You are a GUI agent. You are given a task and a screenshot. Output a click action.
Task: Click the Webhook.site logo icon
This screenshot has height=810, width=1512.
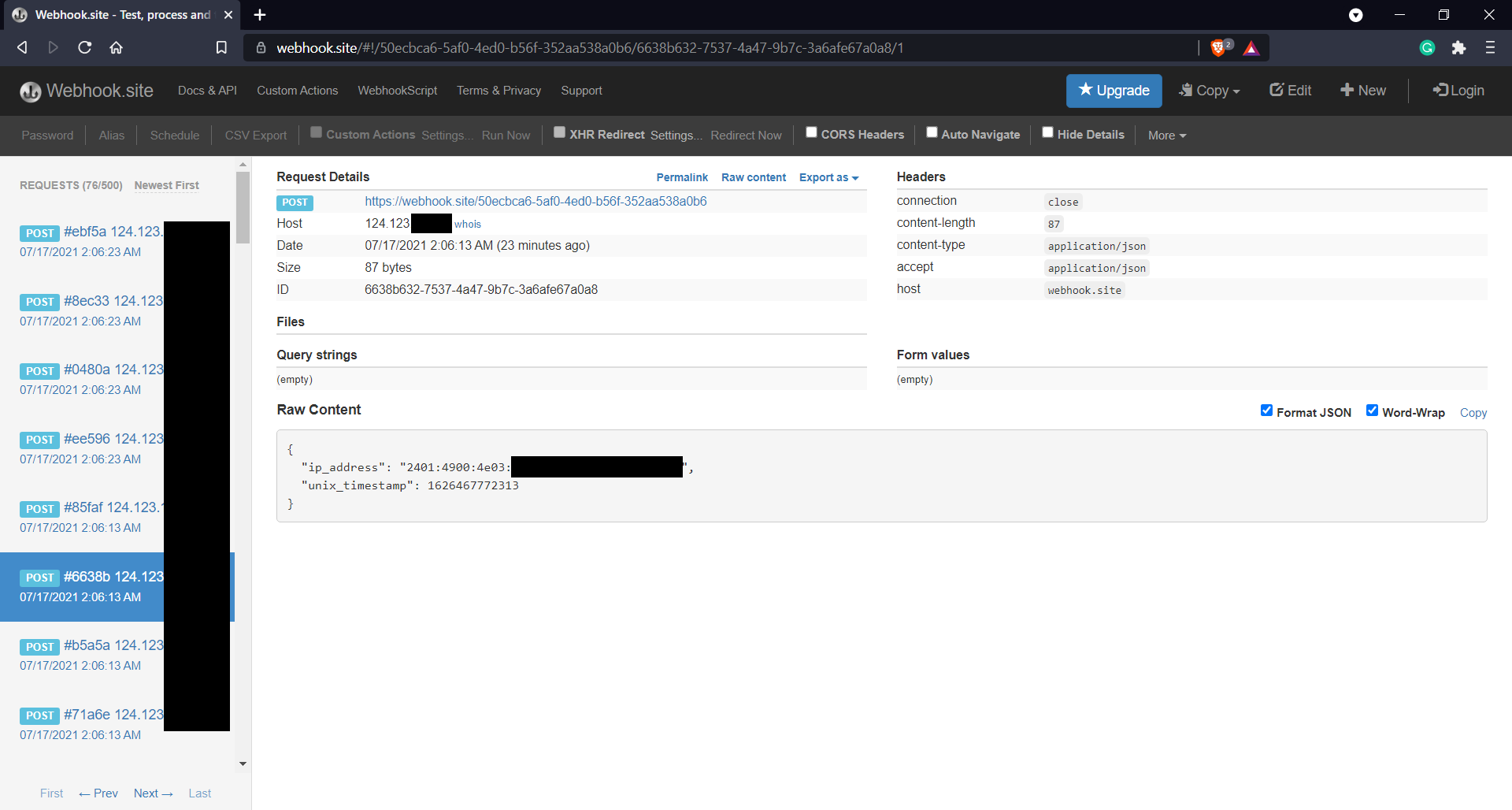tap(30, 91)
